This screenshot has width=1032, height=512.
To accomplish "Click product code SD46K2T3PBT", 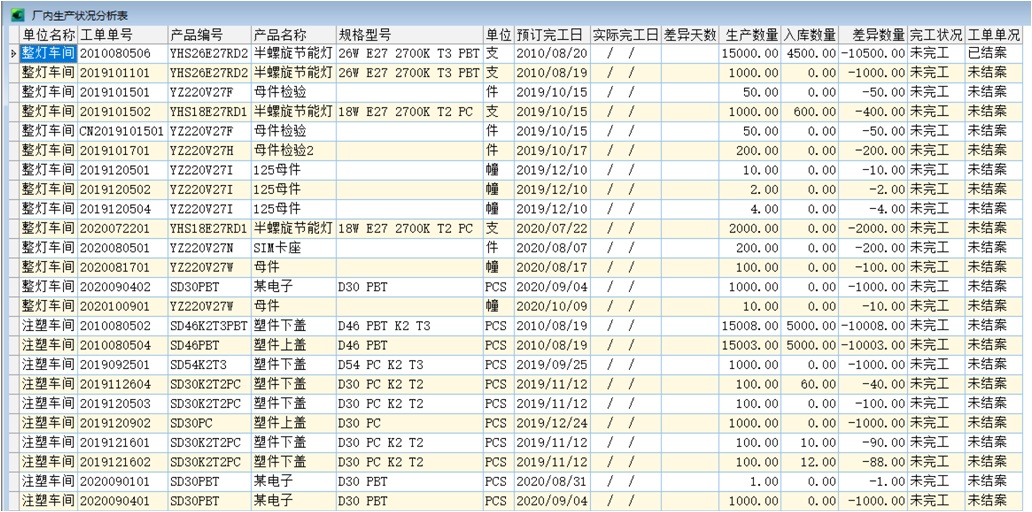I will point(209,326).
